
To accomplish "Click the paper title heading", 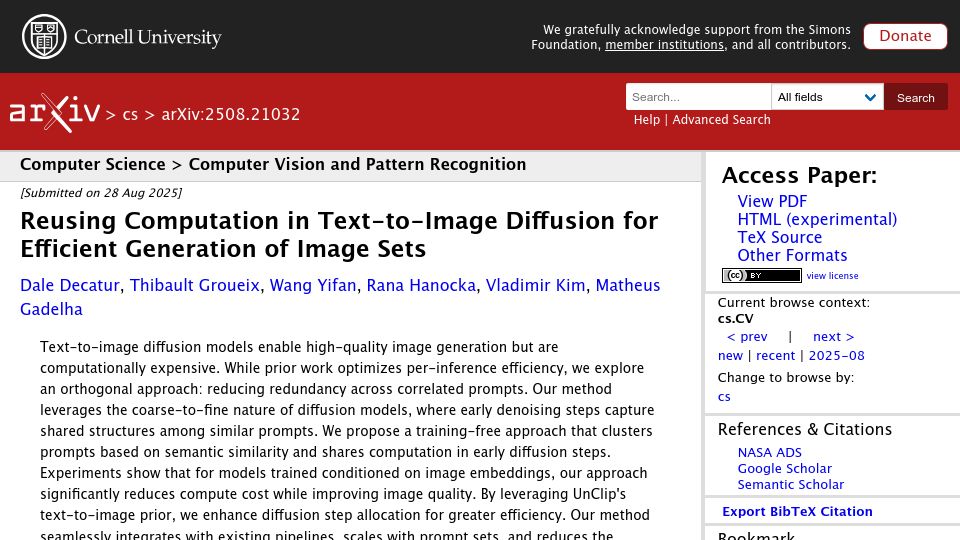I will tap(339, 234).
